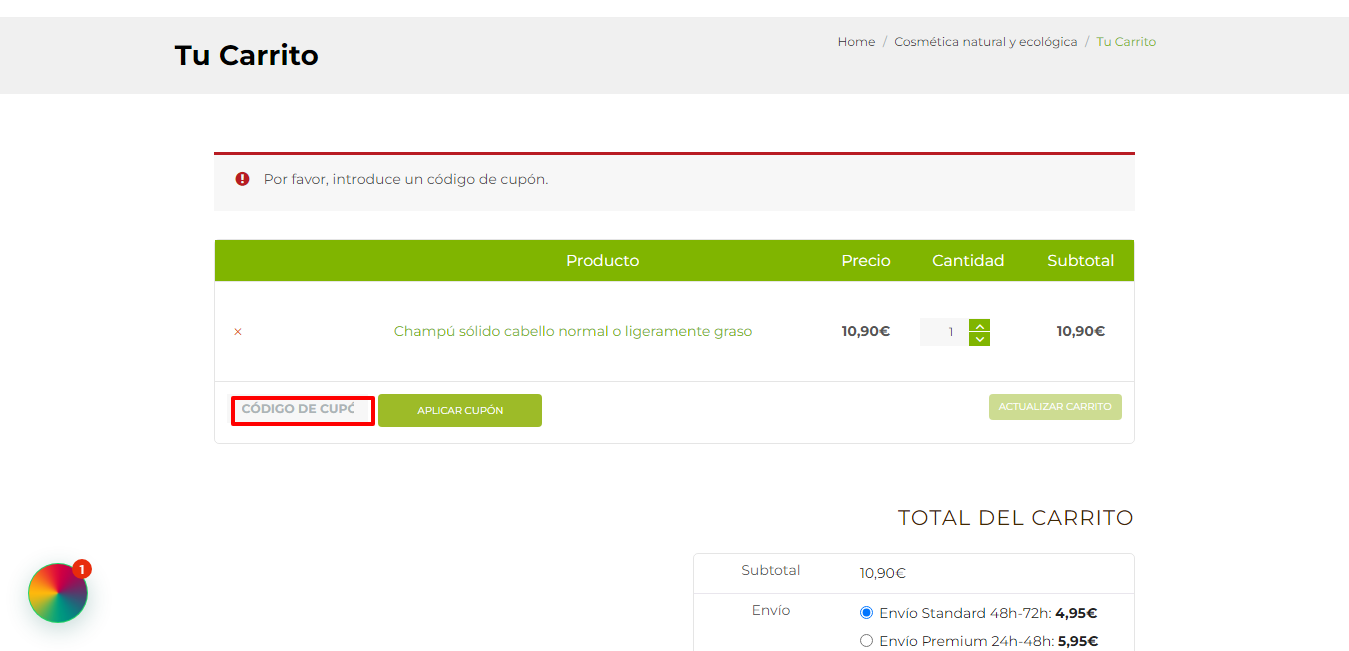
Task: Remove the Champú sólido item from cart
Action: (238, 332)
